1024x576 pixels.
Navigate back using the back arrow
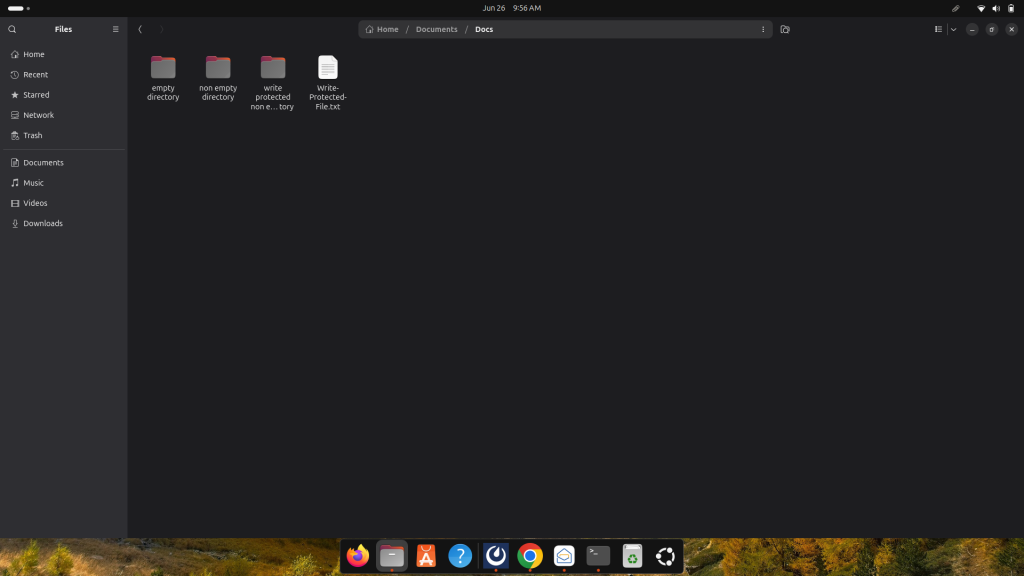click(140, 29)
